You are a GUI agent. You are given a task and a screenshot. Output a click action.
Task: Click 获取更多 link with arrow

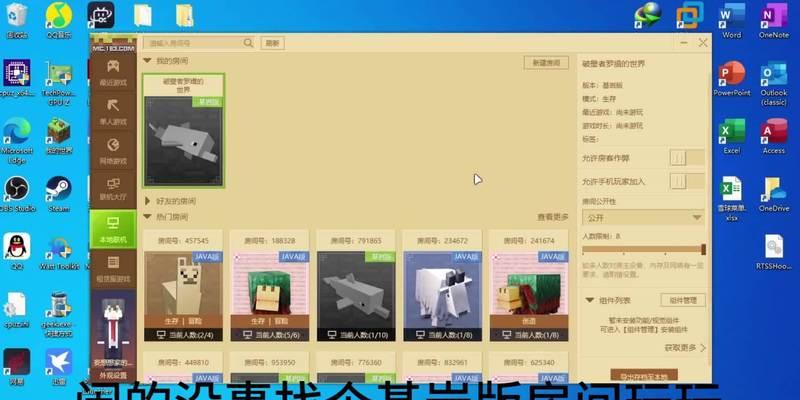[685, 348]
